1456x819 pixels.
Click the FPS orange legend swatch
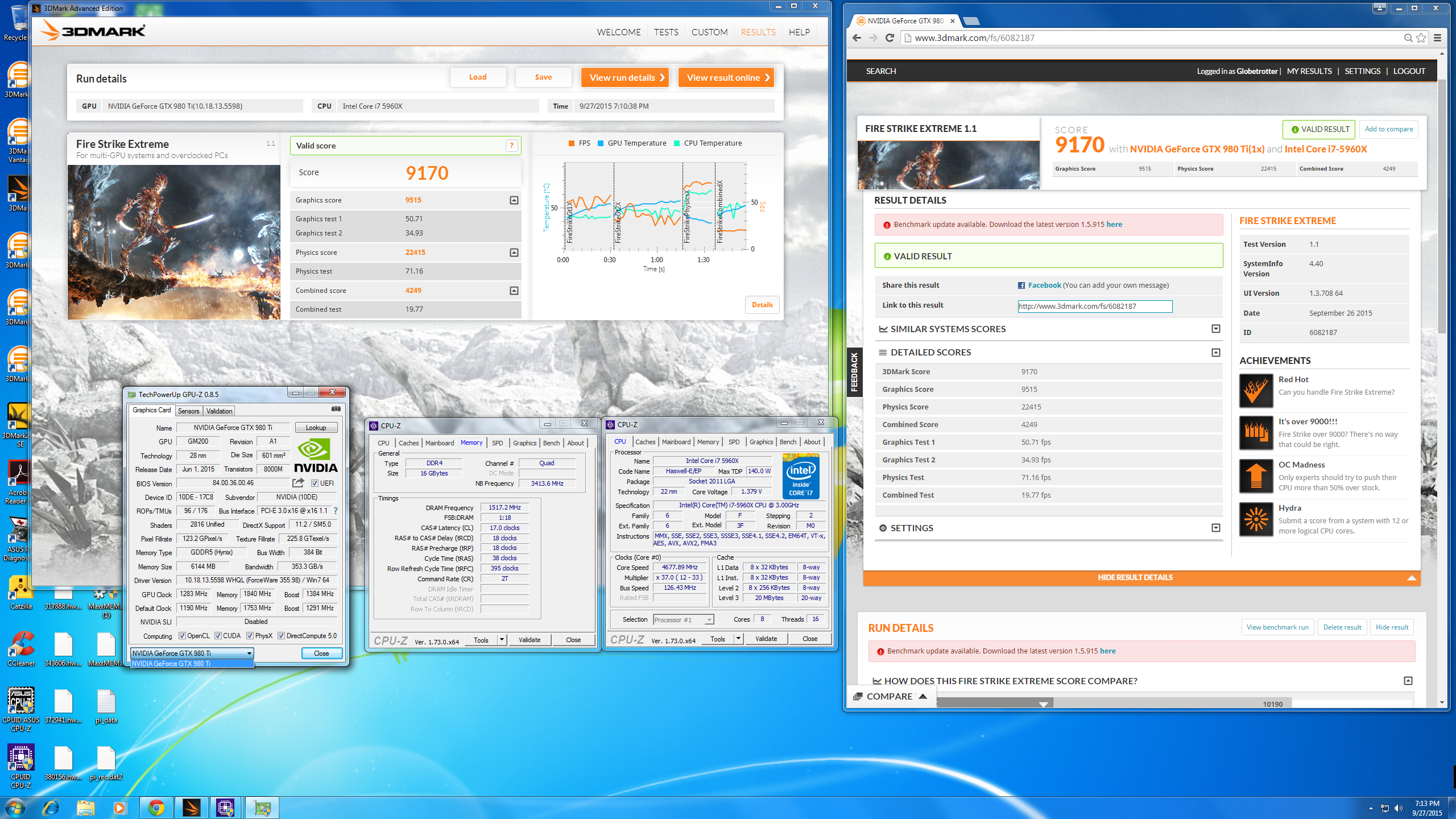click(x=571, y=143)
